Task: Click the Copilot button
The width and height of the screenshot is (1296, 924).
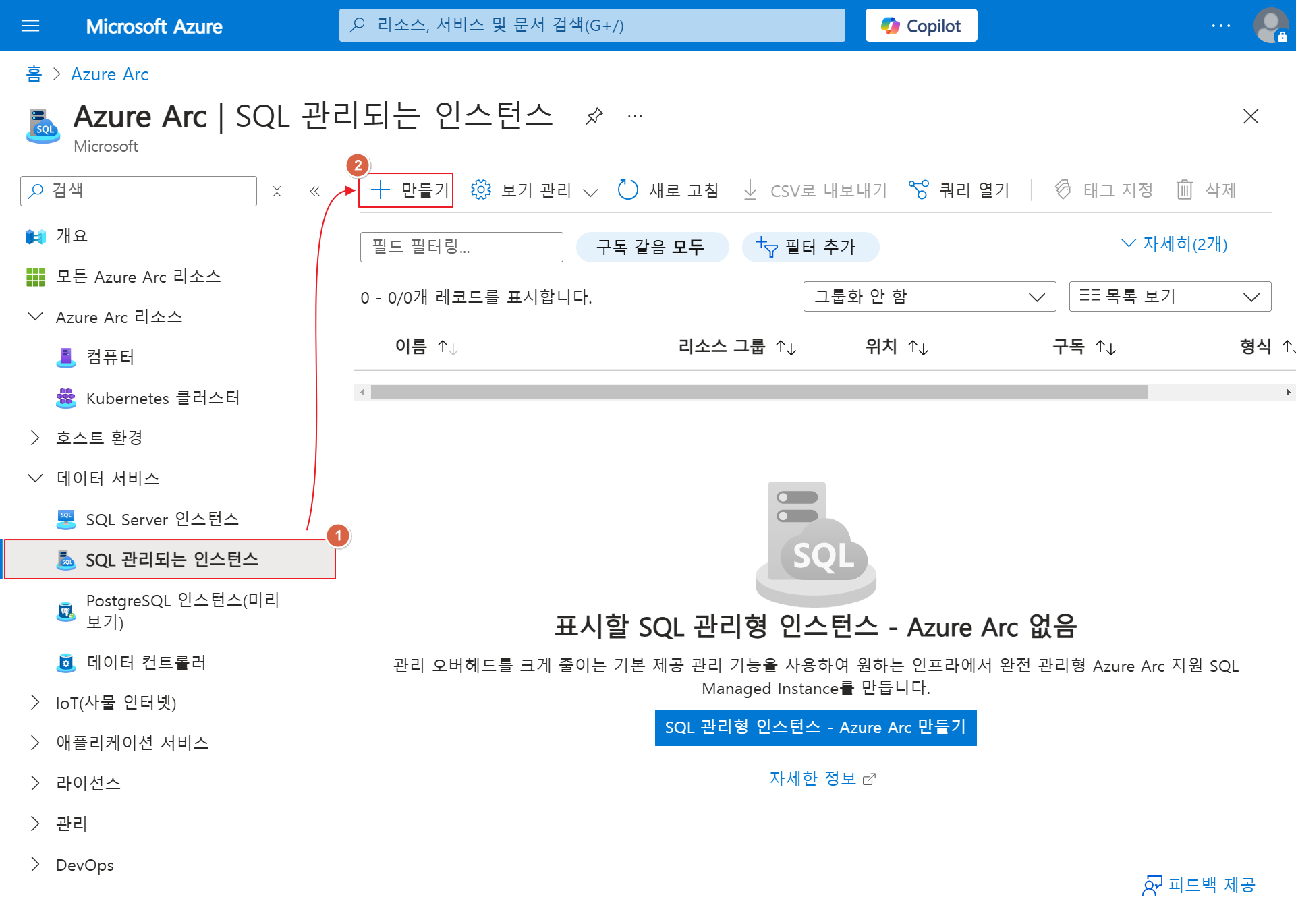Action: click(921, 26)
